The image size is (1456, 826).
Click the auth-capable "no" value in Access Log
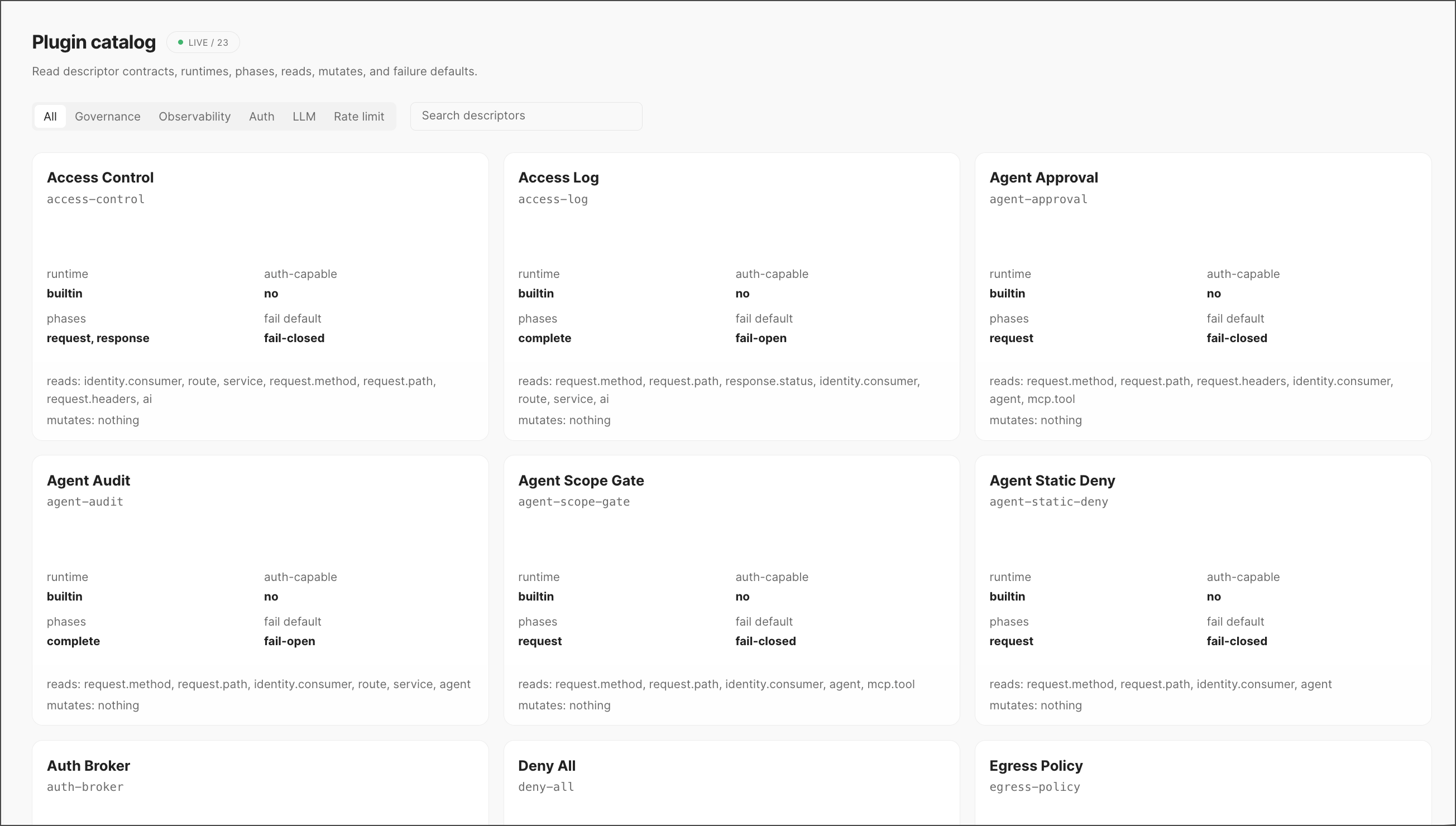pyautogui.click(x=742, y=294)
